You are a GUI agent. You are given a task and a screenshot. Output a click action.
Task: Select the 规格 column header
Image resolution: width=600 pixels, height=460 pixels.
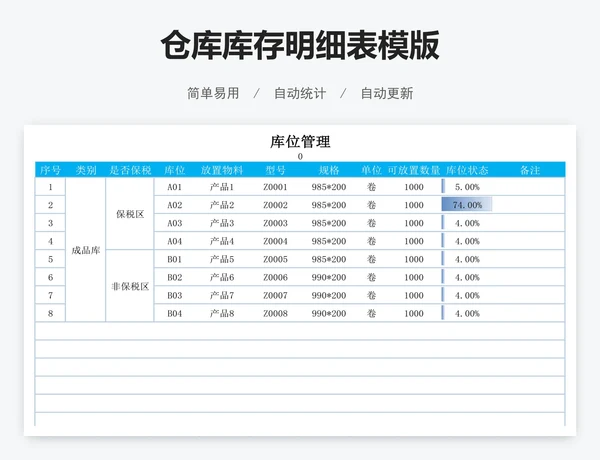[x=329, y=170]
